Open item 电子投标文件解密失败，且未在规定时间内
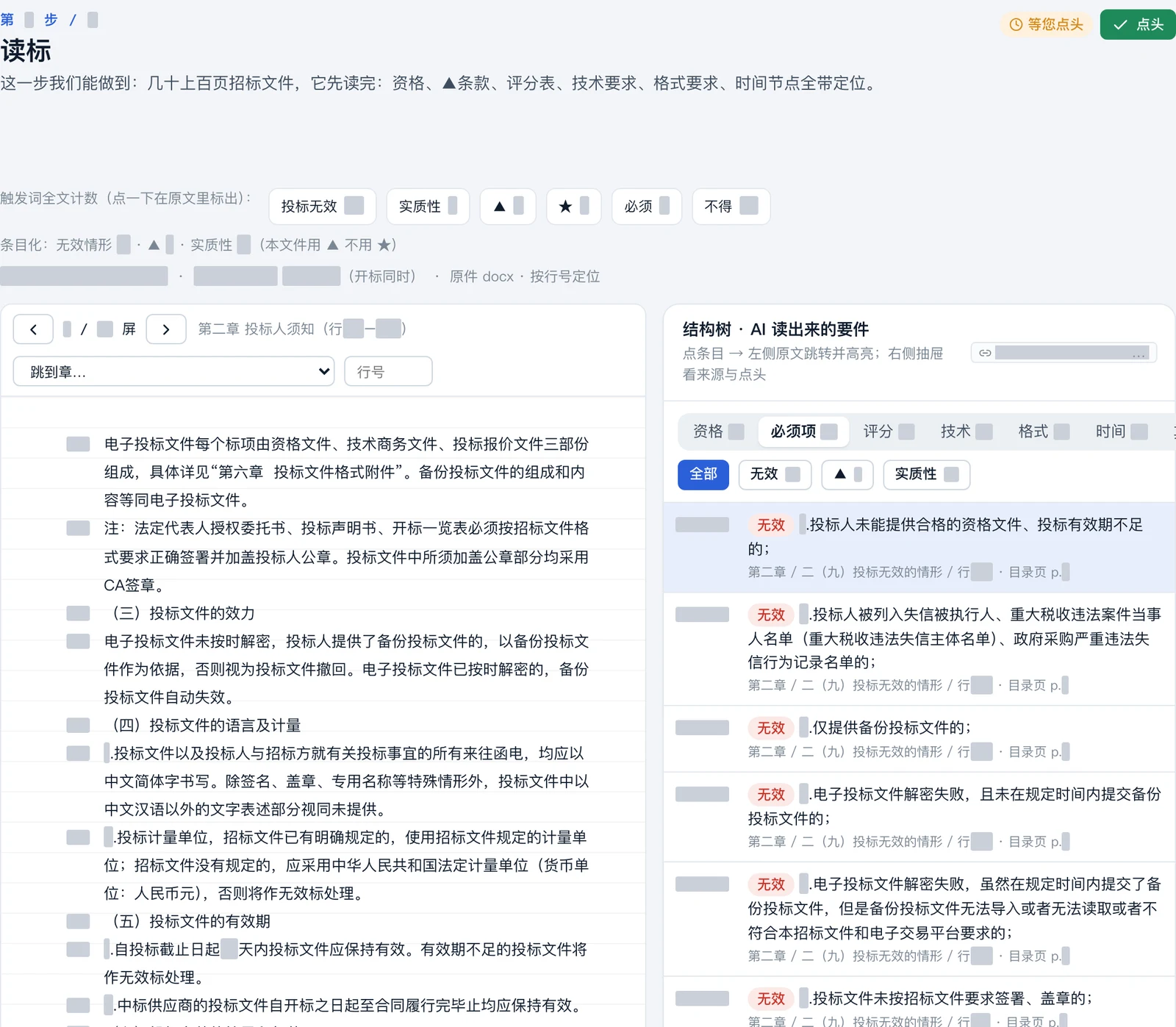The width and height of the screenshot is (1176, 1027). (919, 817)
